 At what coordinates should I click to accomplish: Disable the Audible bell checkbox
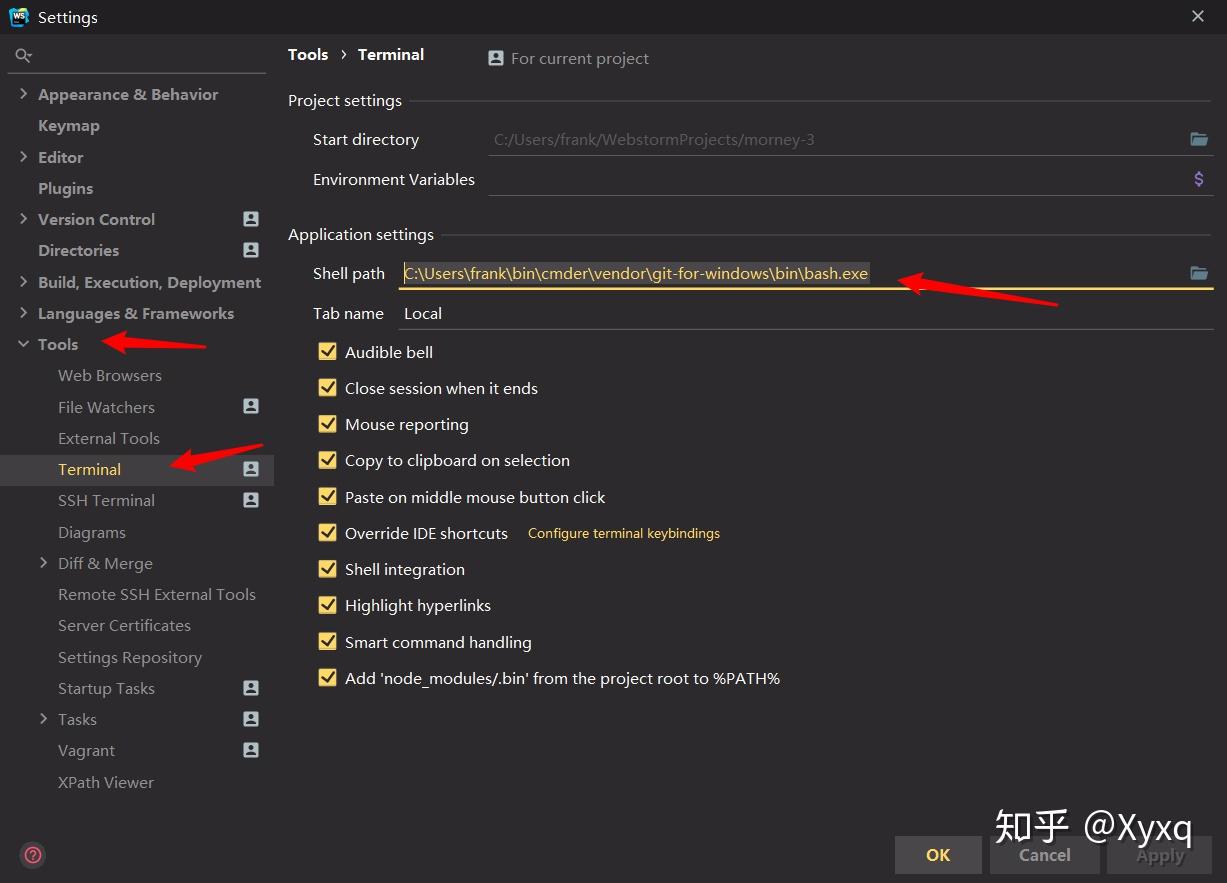pos(327,351)
